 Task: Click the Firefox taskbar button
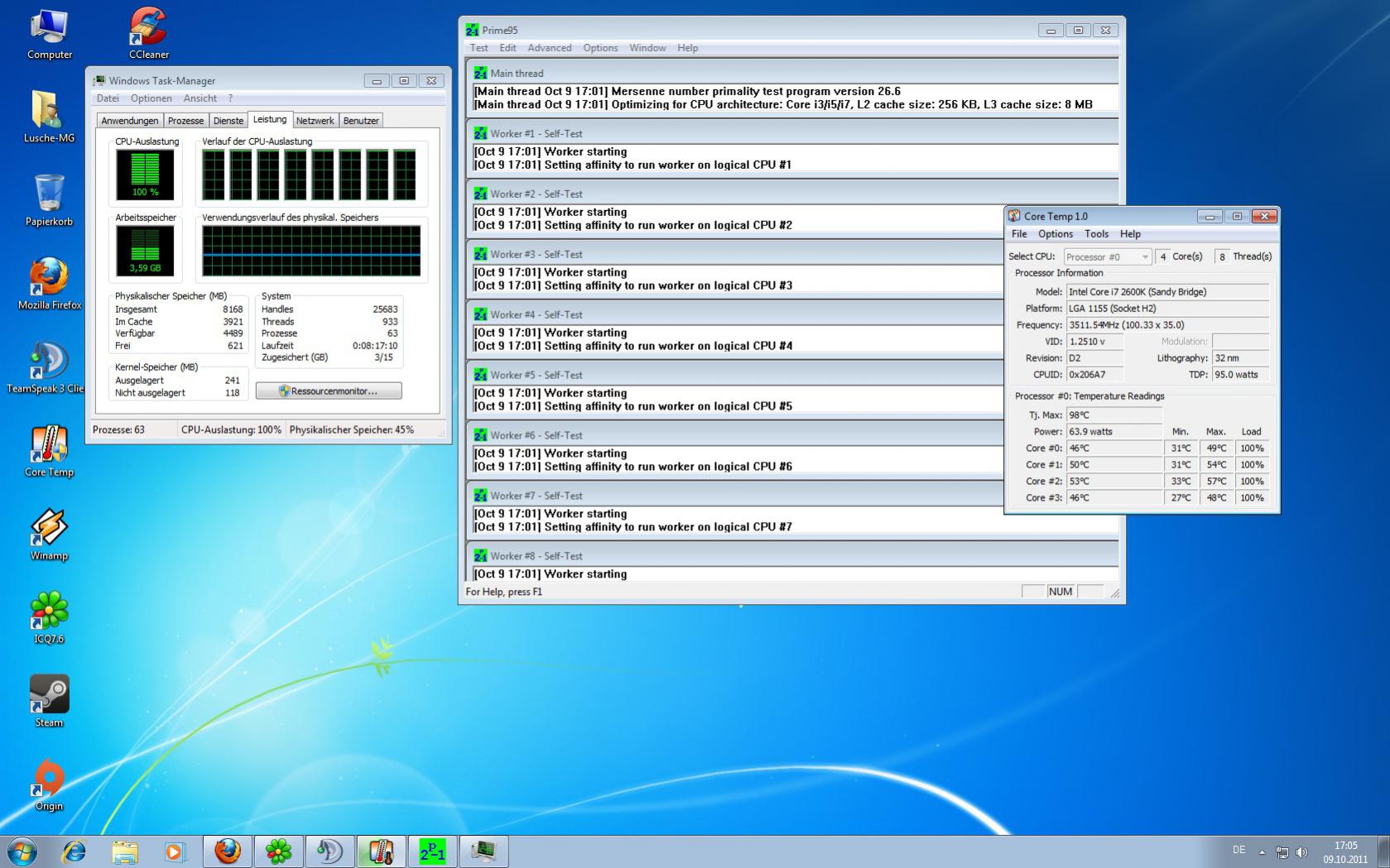pos(228,851)
